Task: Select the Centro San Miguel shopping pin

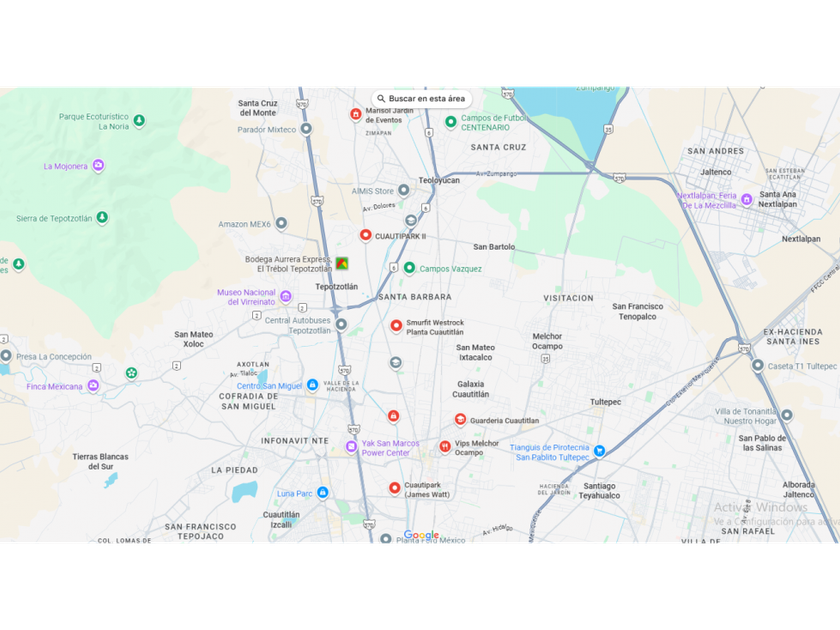Action: (312, 385)
